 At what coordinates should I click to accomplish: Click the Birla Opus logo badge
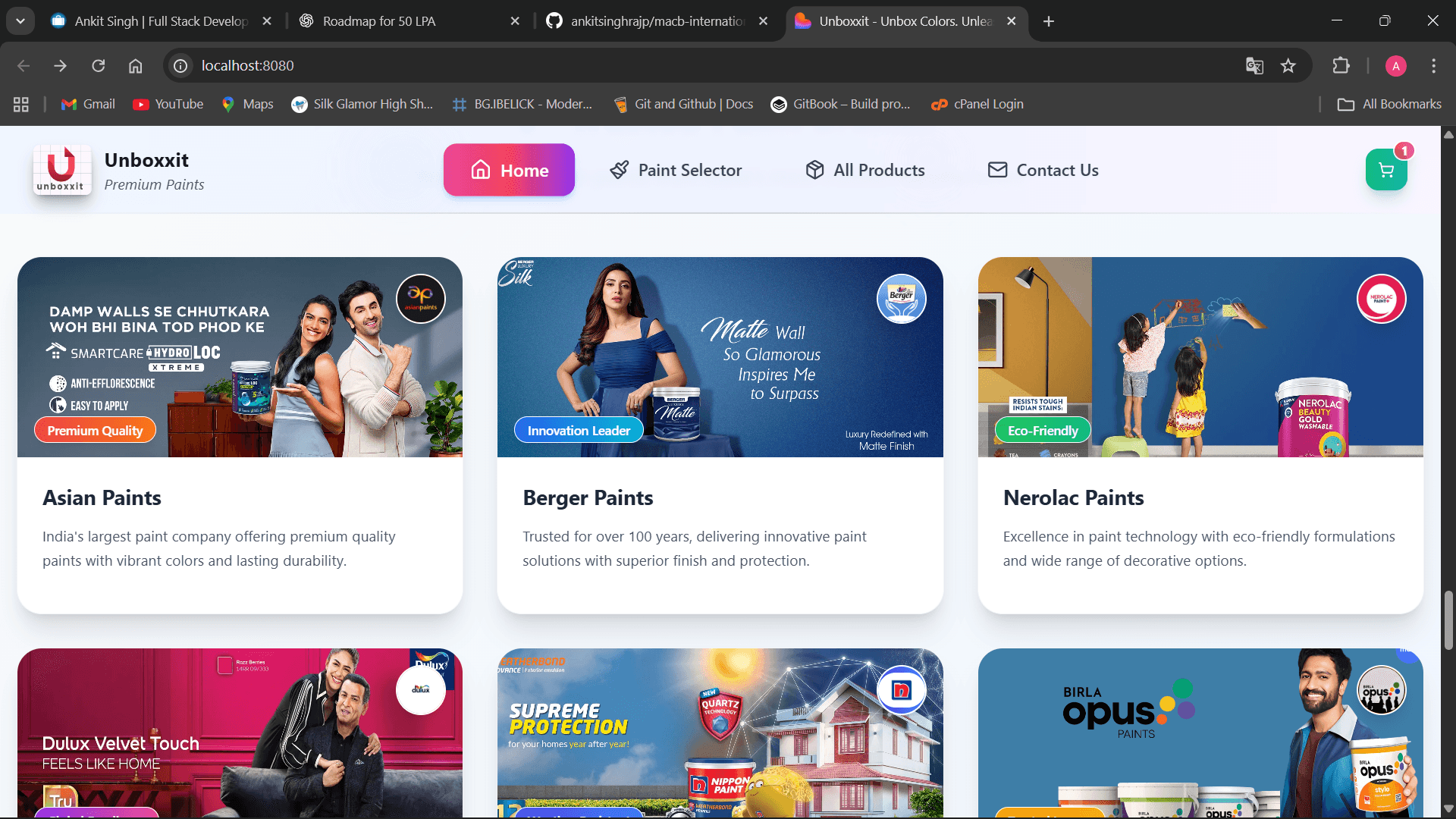click(x=1381, y=689)
